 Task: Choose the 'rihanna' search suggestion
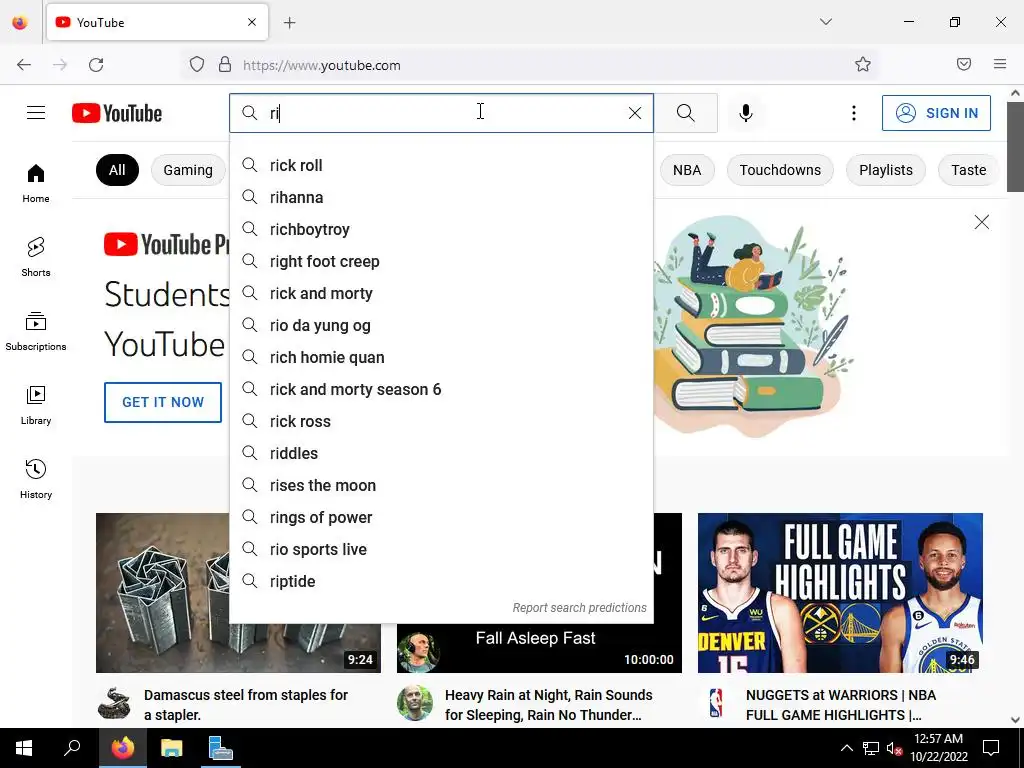coord(441,197)
